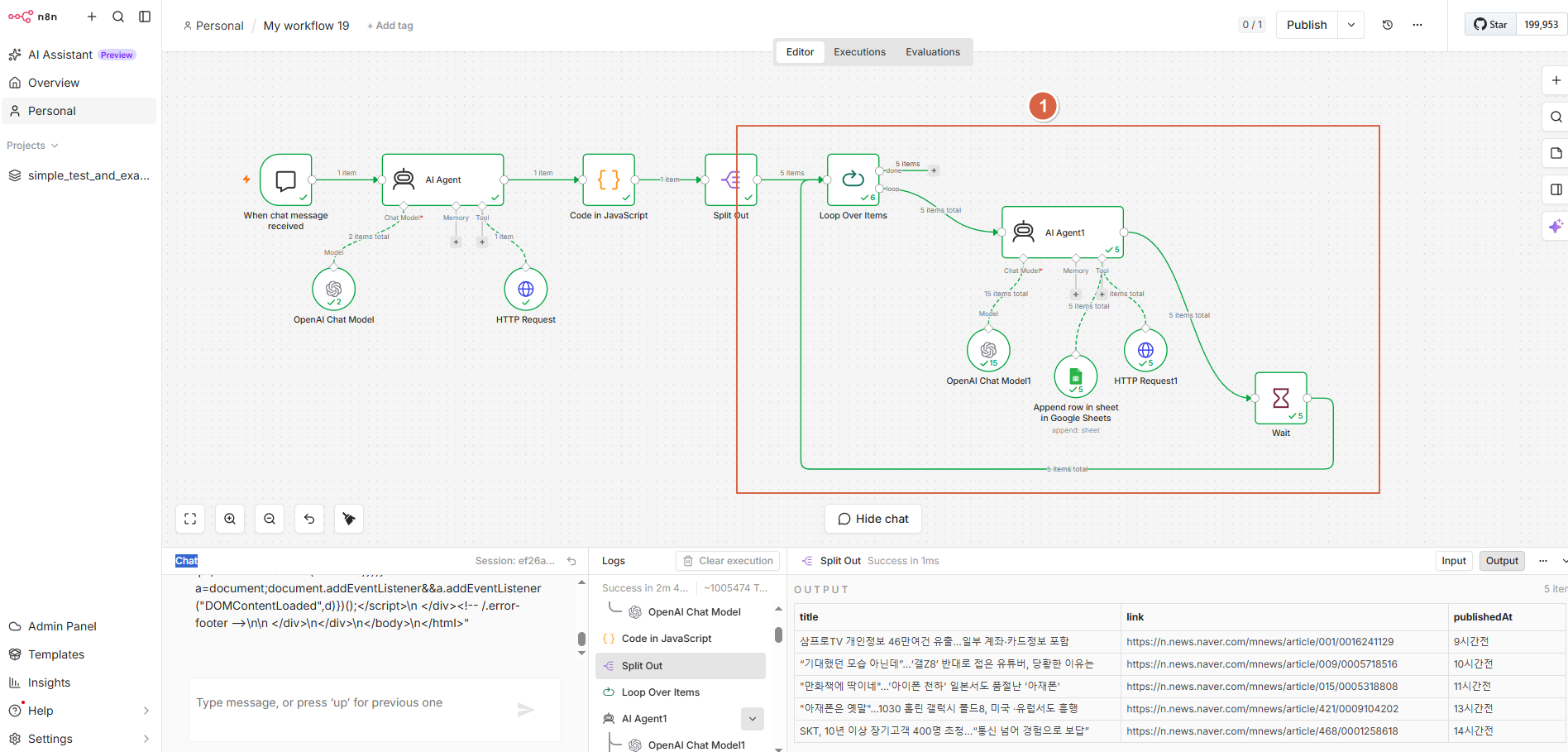Open Templates in sidebar

[x=56, y=654]
